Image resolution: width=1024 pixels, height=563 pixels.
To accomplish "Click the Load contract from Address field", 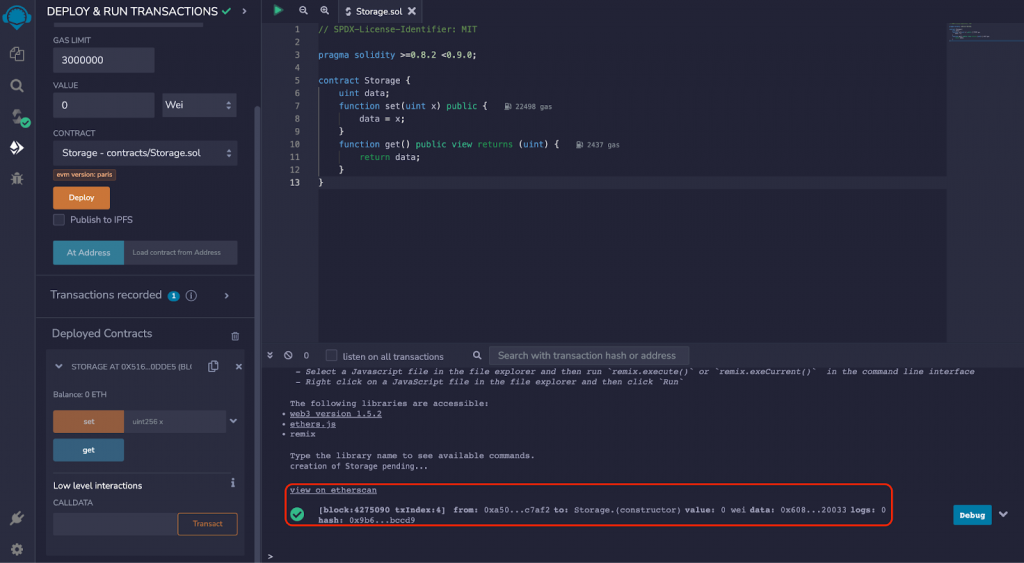I will coord(180,253).
